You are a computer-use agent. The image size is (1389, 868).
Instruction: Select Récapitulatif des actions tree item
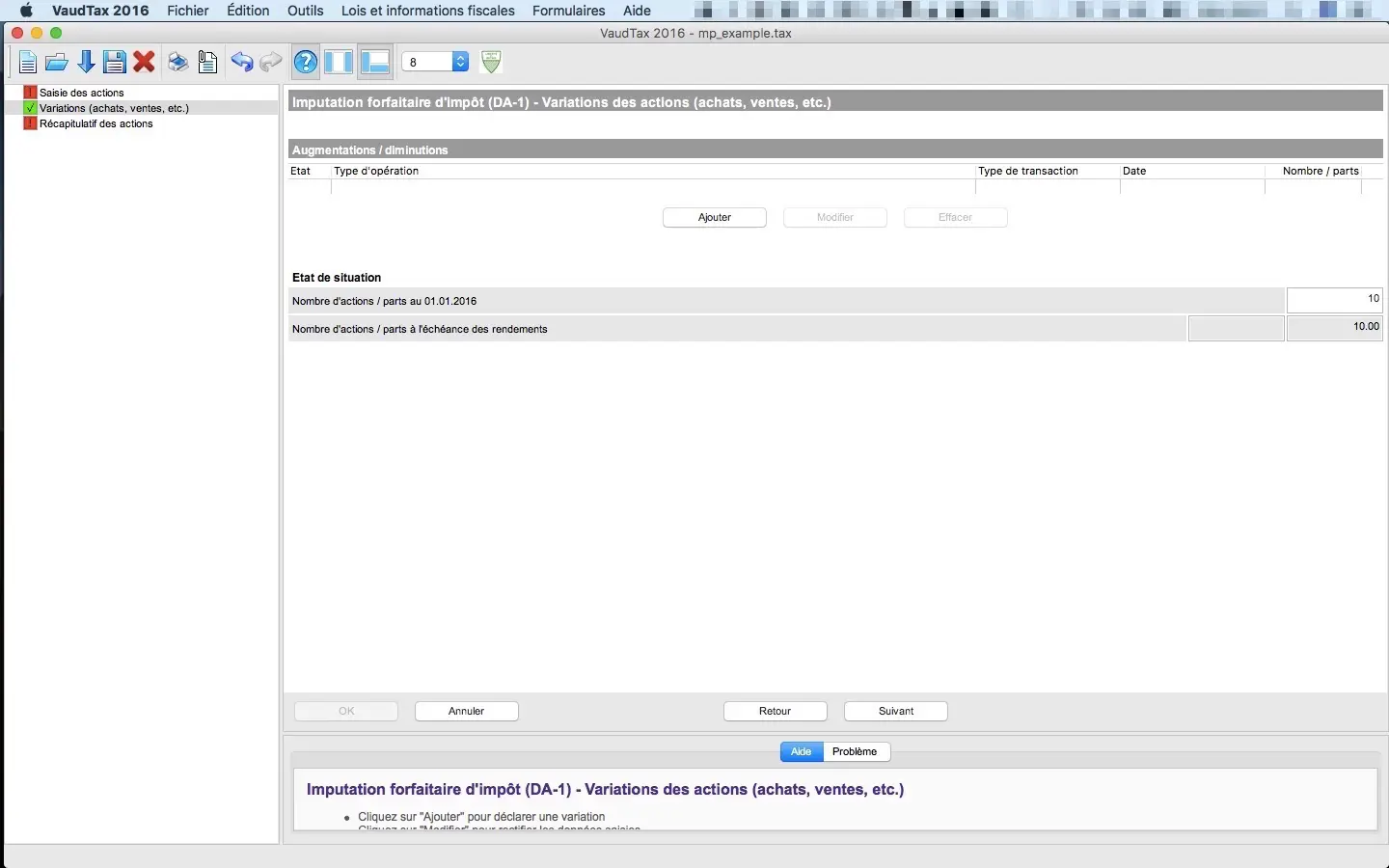click(x=96, y=123)
